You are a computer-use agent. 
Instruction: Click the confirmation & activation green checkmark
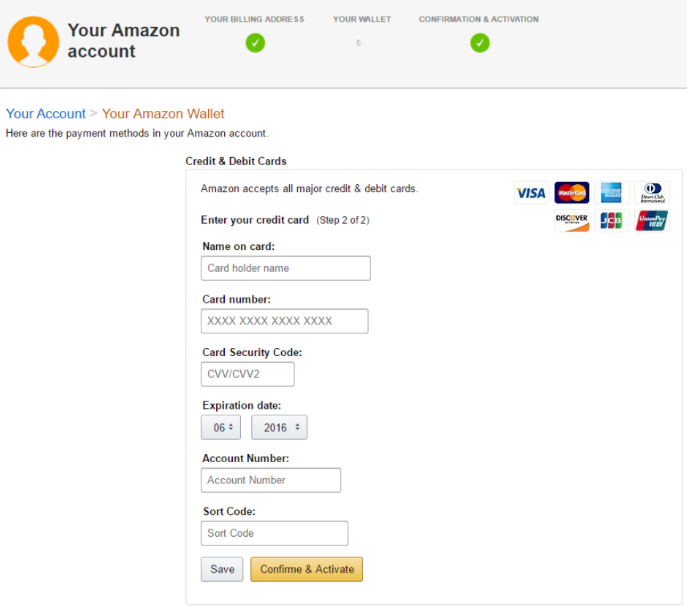pos(480,43)
